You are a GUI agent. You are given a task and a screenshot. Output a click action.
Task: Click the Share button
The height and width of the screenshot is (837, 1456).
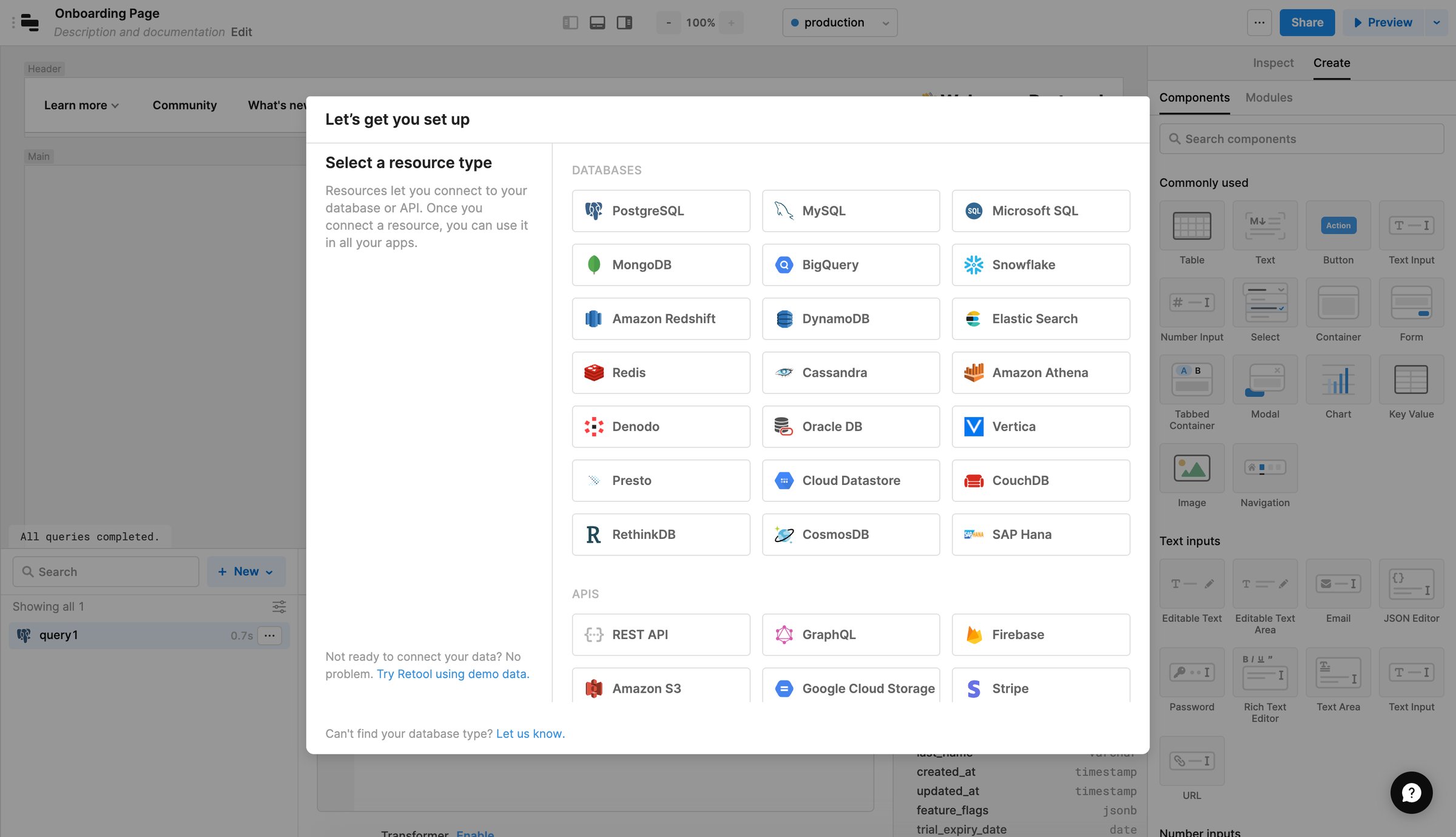pyautogui.click(x=1307, y=22)
